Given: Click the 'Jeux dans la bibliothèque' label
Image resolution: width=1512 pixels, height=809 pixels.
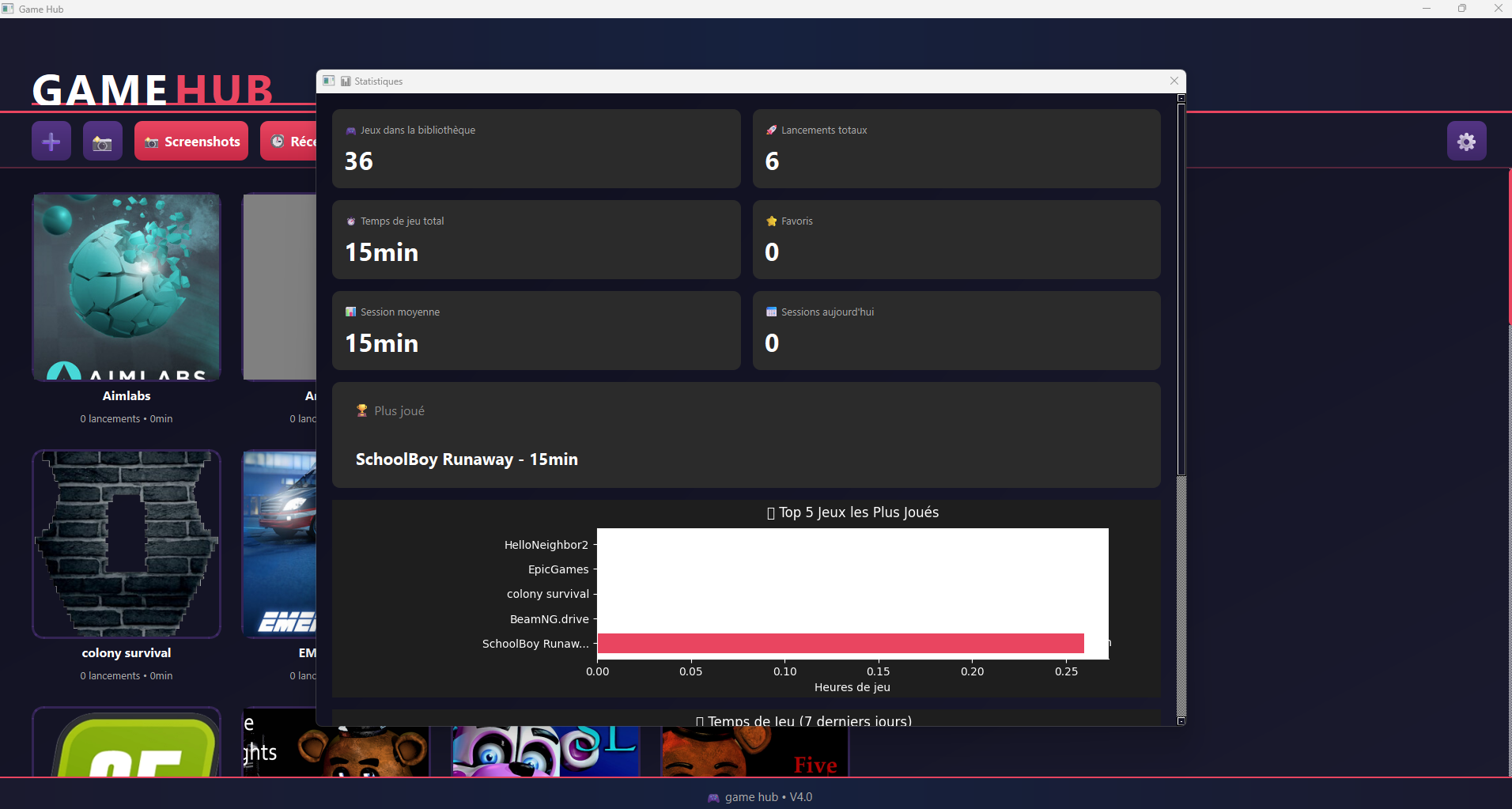Looking at the screenshot, I should (x=418, y=130).
